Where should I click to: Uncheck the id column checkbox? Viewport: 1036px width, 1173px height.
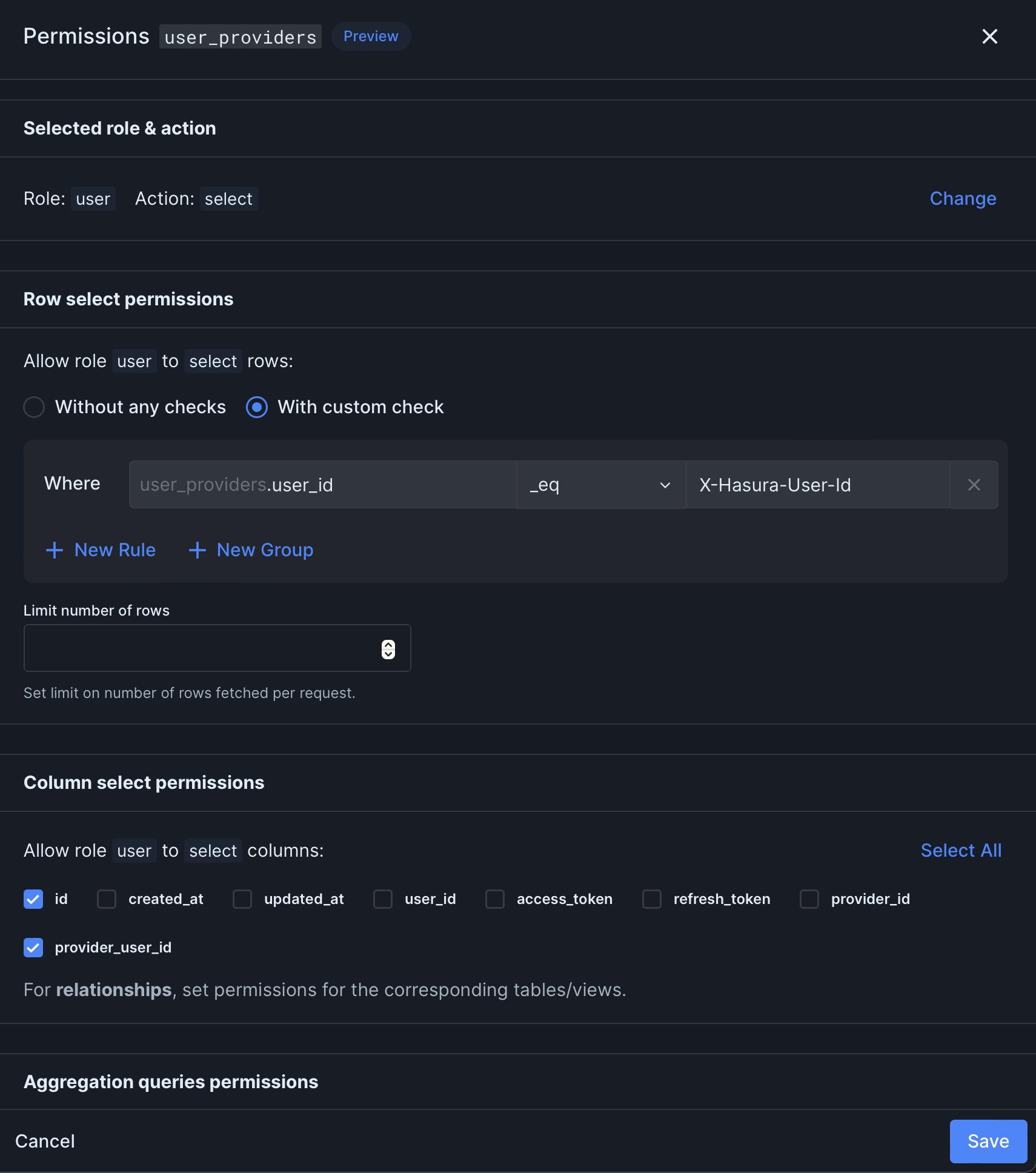[x=33, y=899]
